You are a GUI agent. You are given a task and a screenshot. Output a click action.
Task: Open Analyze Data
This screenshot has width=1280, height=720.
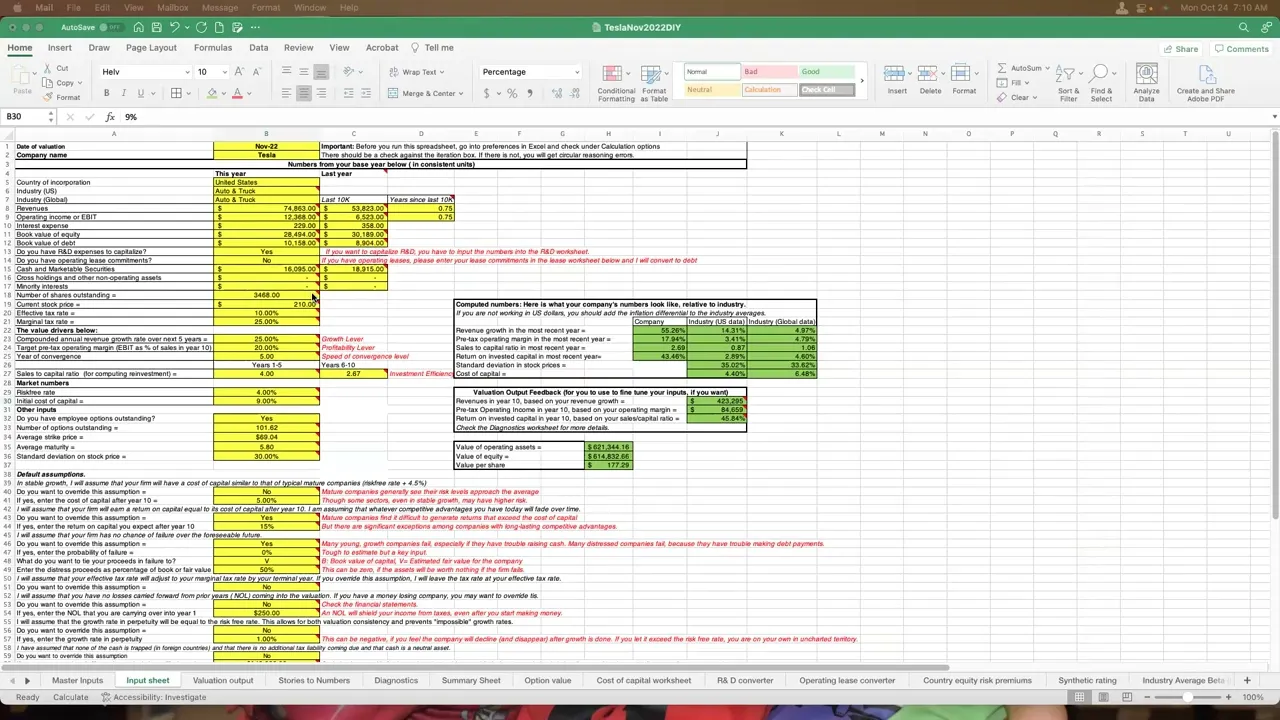1146,83
